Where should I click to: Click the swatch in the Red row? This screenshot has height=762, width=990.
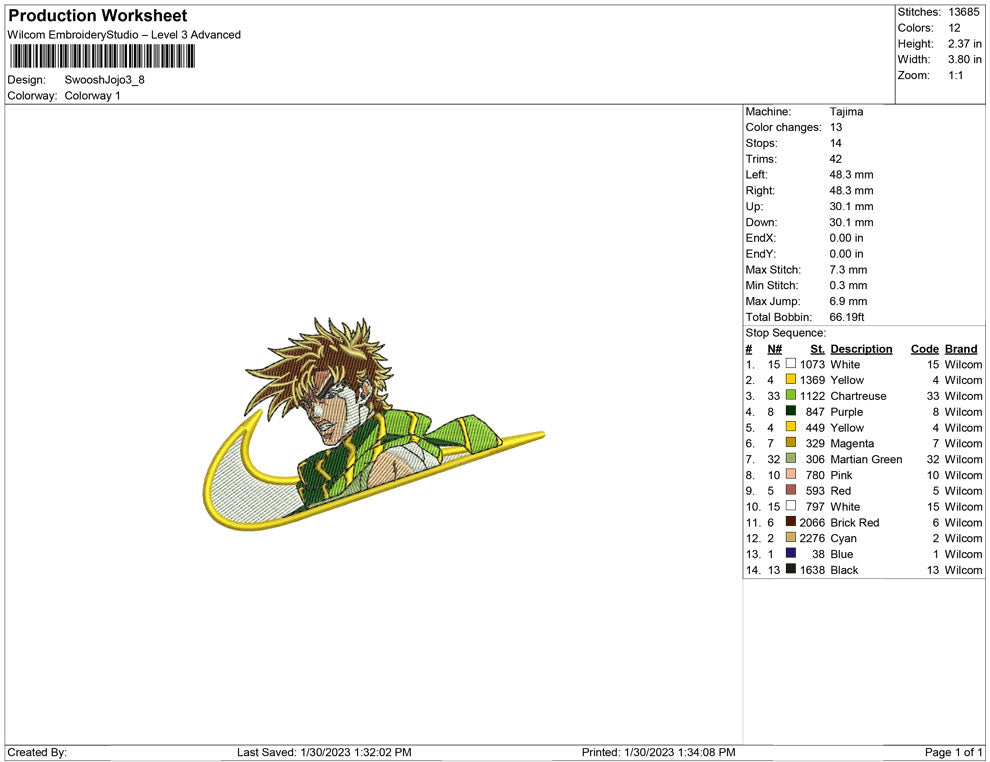pyautogui.click(x=790, y=490)
